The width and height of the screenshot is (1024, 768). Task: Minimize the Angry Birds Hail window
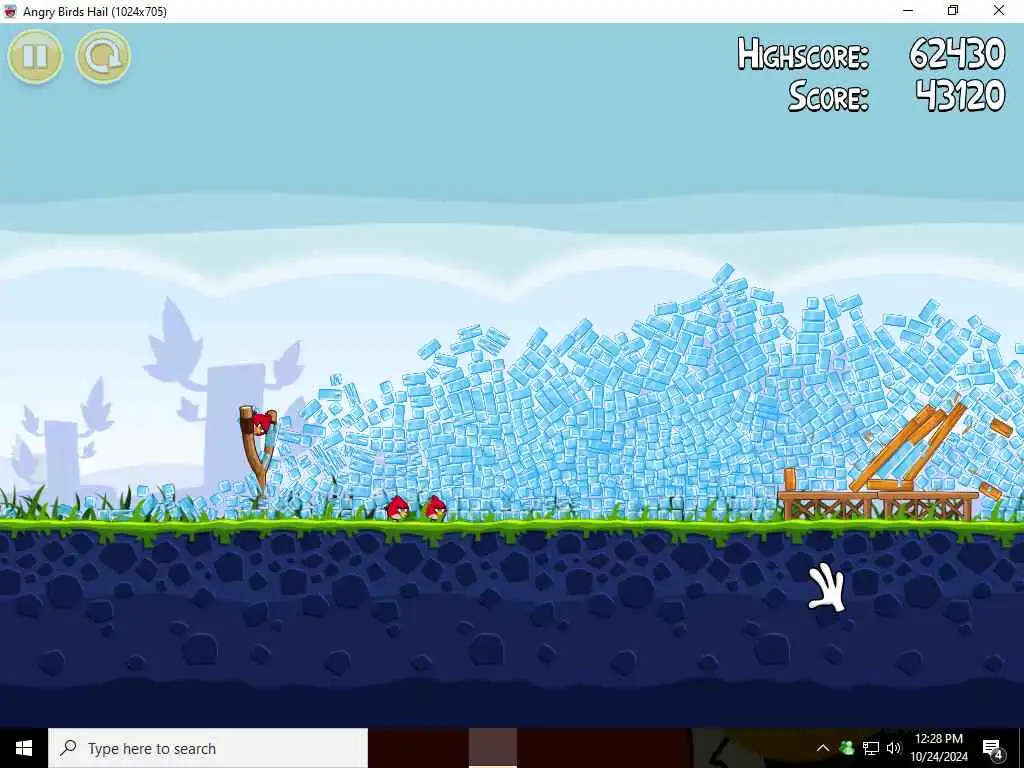[908, 10]
